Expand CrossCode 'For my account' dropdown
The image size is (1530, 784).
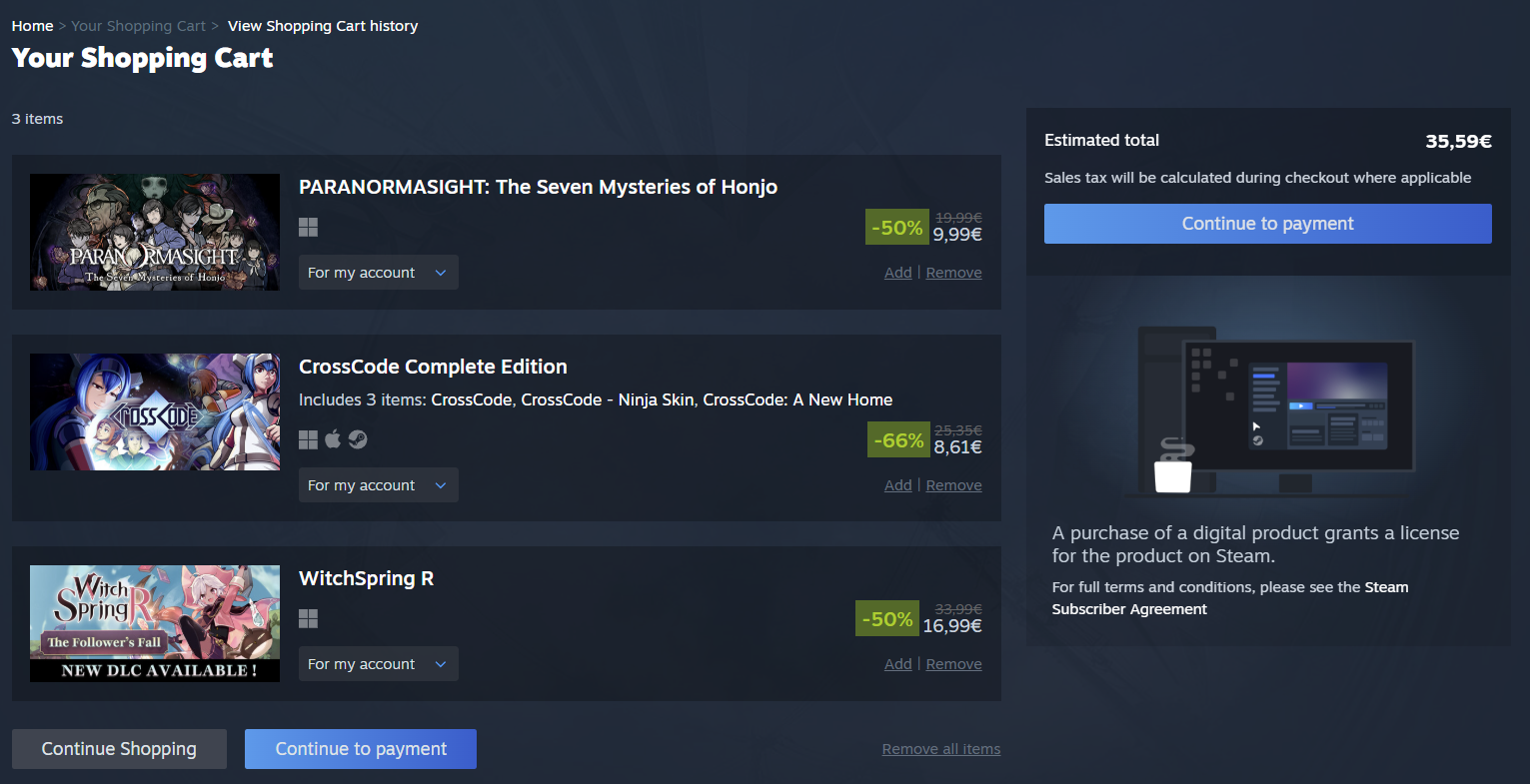[378, 485]
